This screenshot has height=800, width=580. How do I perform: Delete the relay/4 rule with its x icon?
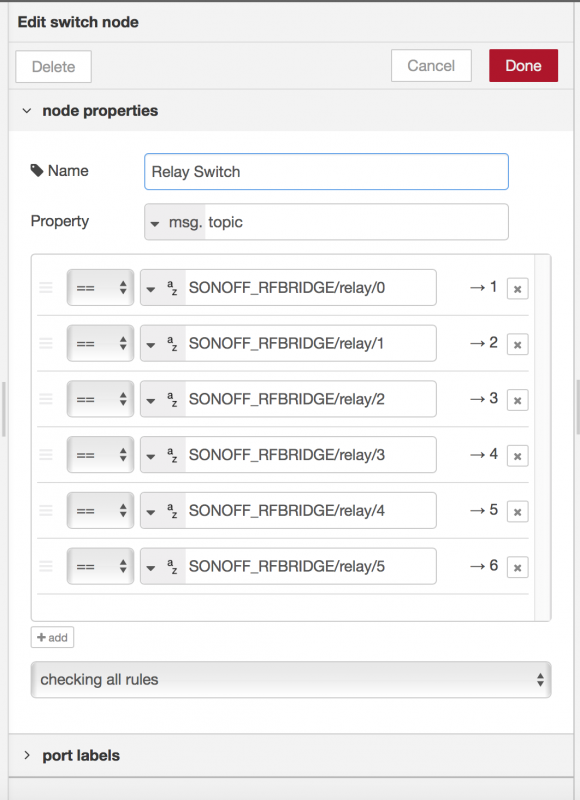(517, 512)
